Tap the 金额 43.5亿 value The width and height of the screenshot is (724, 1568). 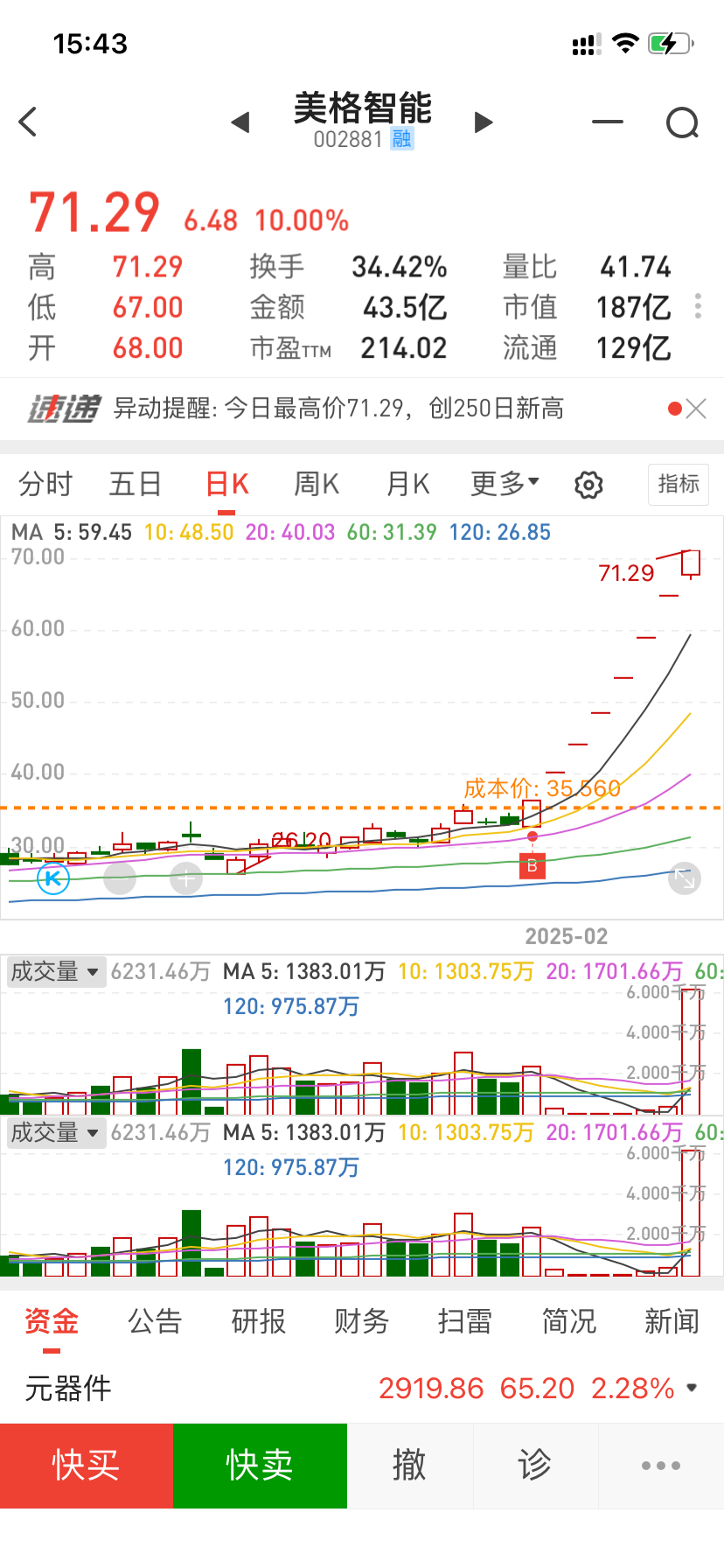405,307
